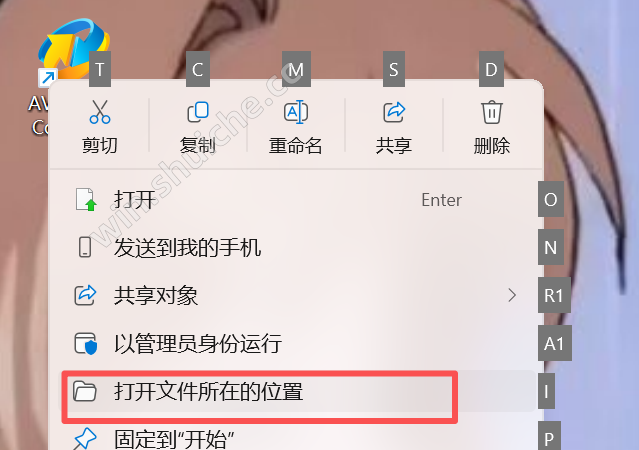
Task: Select the desktop shortcut icon with arrow
Action: 69,51
